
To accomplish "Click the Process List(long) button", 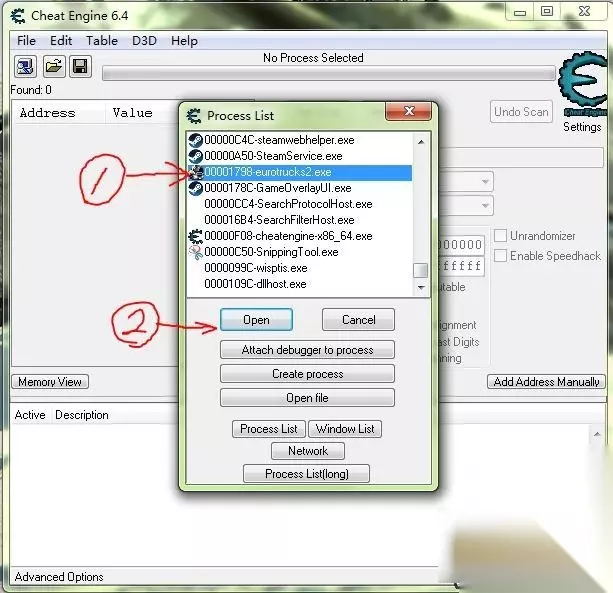I will pos(306,474).
